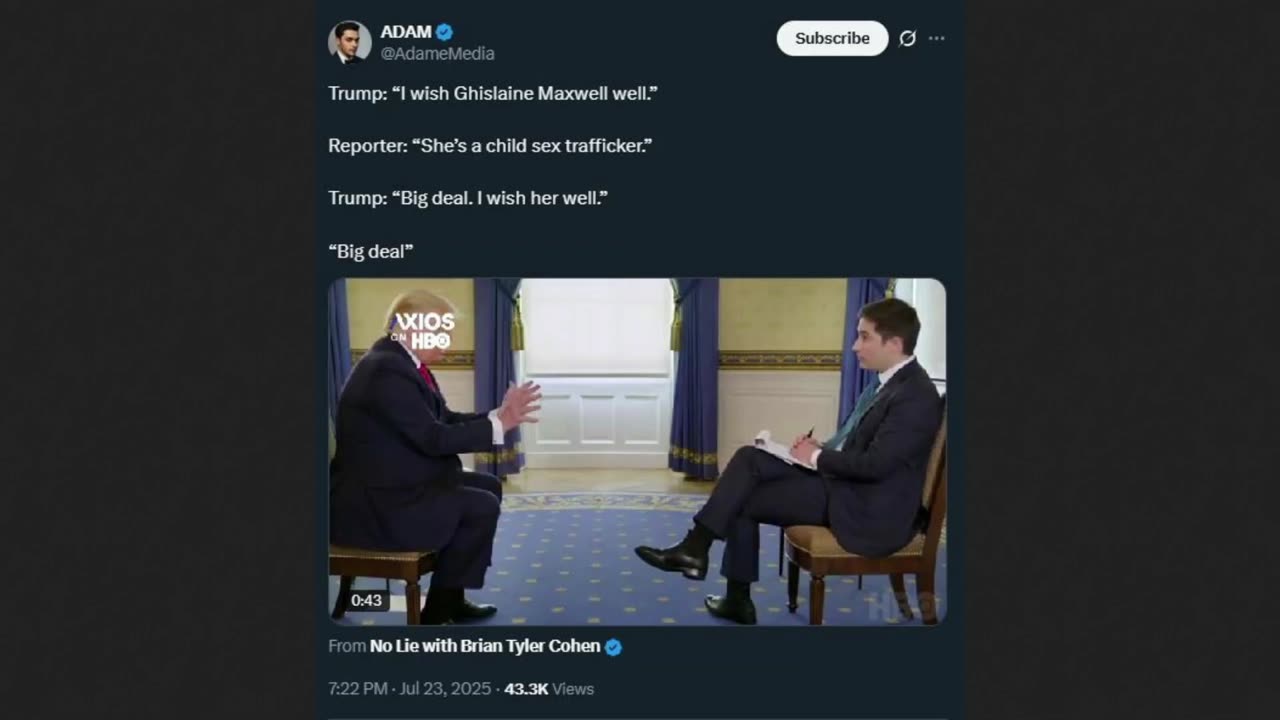The width and height of the screenshot is (1280, 720).
Task: Click ADAM's profile avatar picture
Action: coord(350,42)
